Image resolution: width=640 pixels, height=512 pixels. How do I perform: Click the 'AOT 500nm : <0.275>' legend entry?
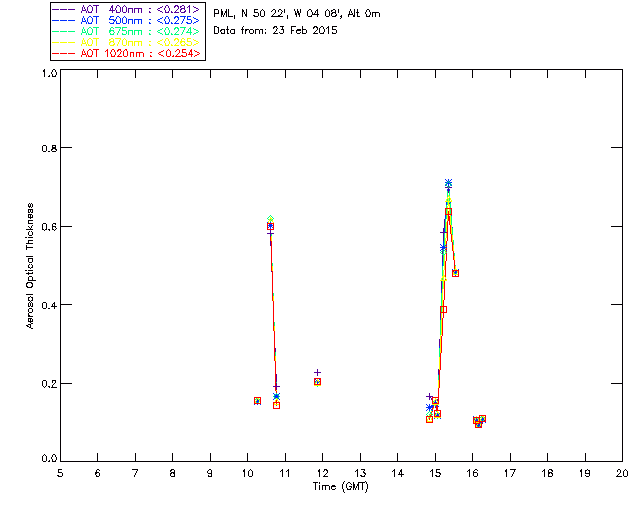click(x=127, y=20)
